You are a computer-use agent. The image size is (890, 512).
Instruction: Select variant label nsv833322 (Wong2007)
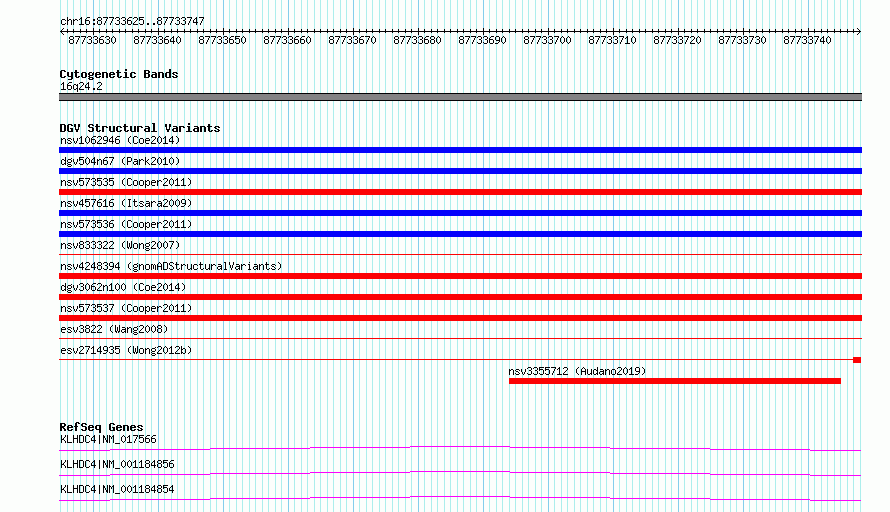(120, 245)
